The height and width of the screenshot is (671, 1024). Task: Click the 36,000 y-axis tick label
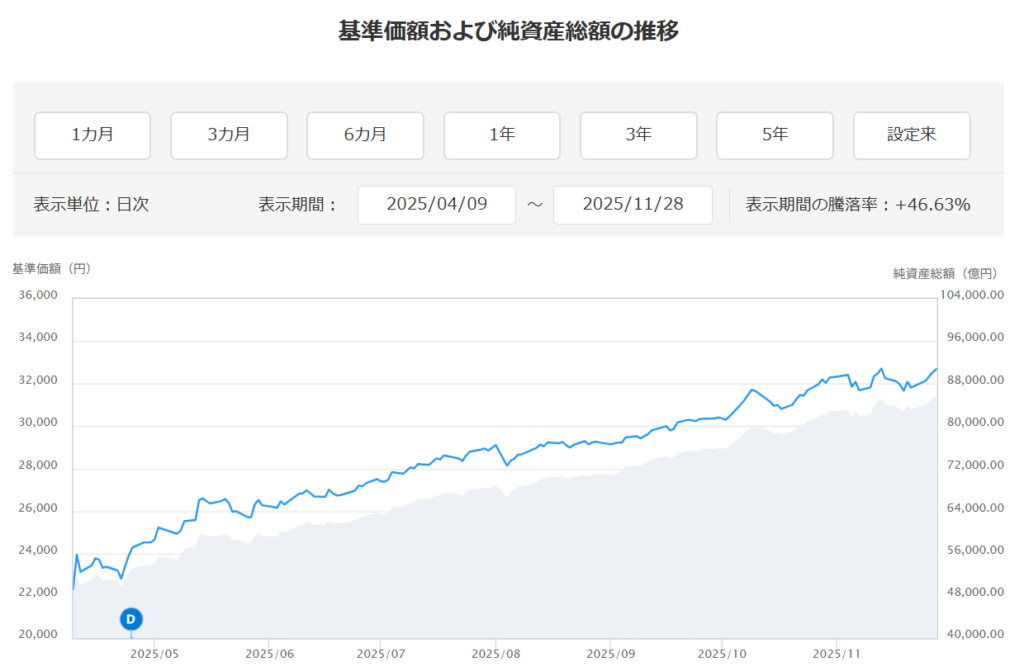click(x=38, y=296)
